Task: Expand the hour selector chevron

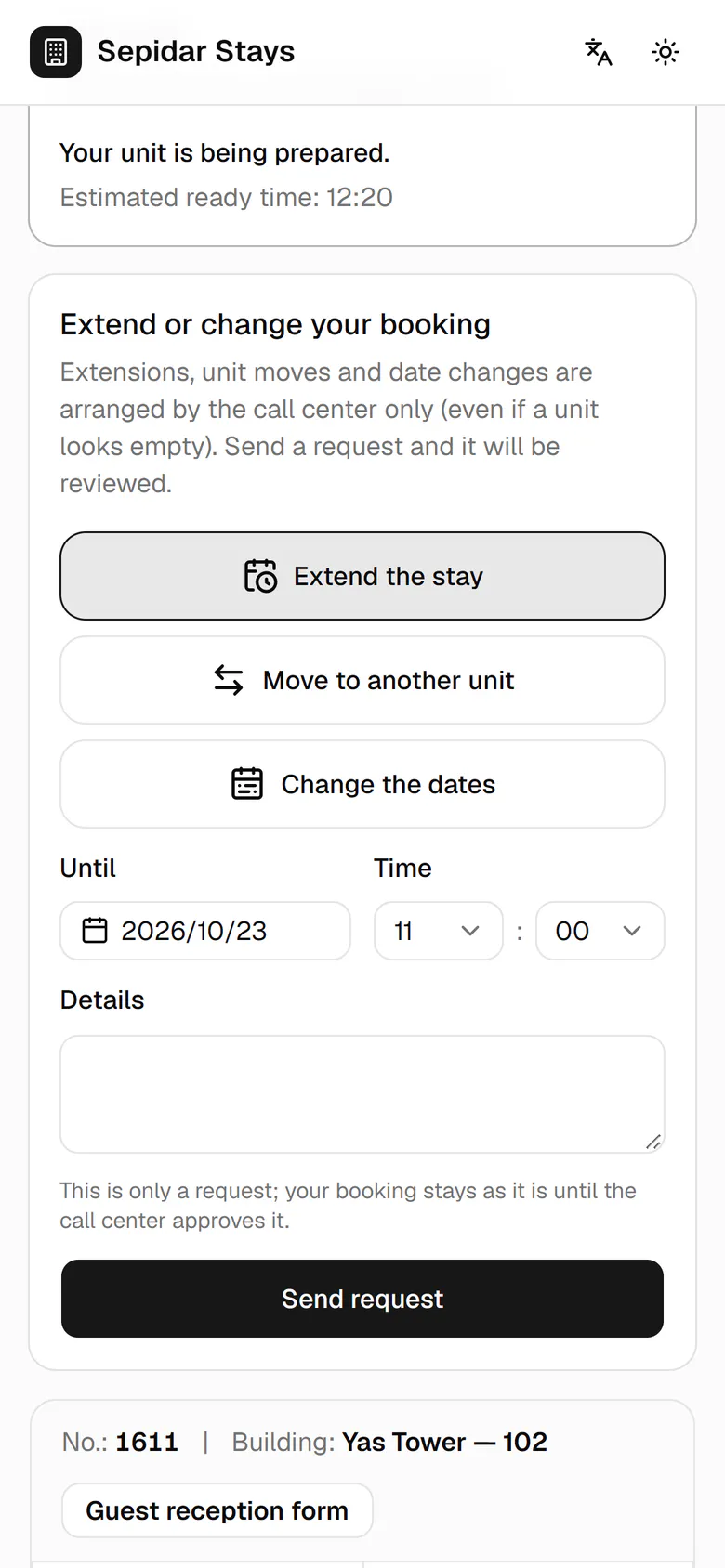Action: (x=470, y=931)
